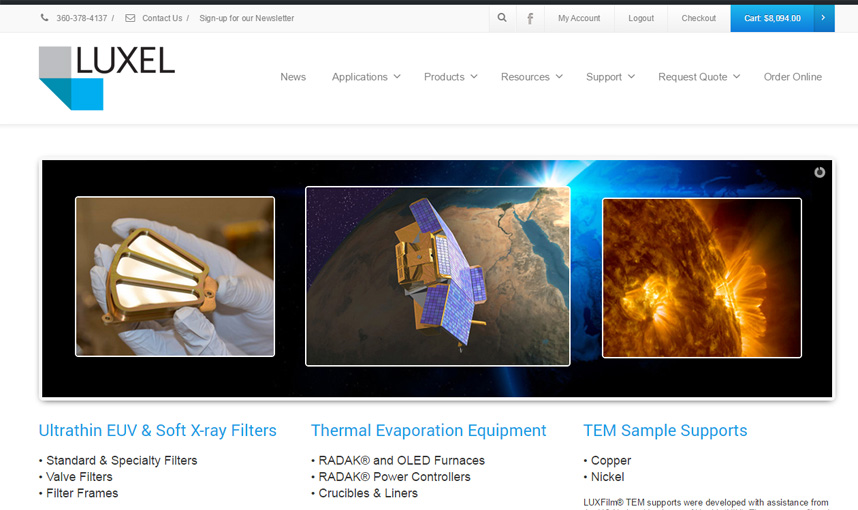The image size is (858, 510).
Task: Click the cart arrow icon
Action: 824,18
